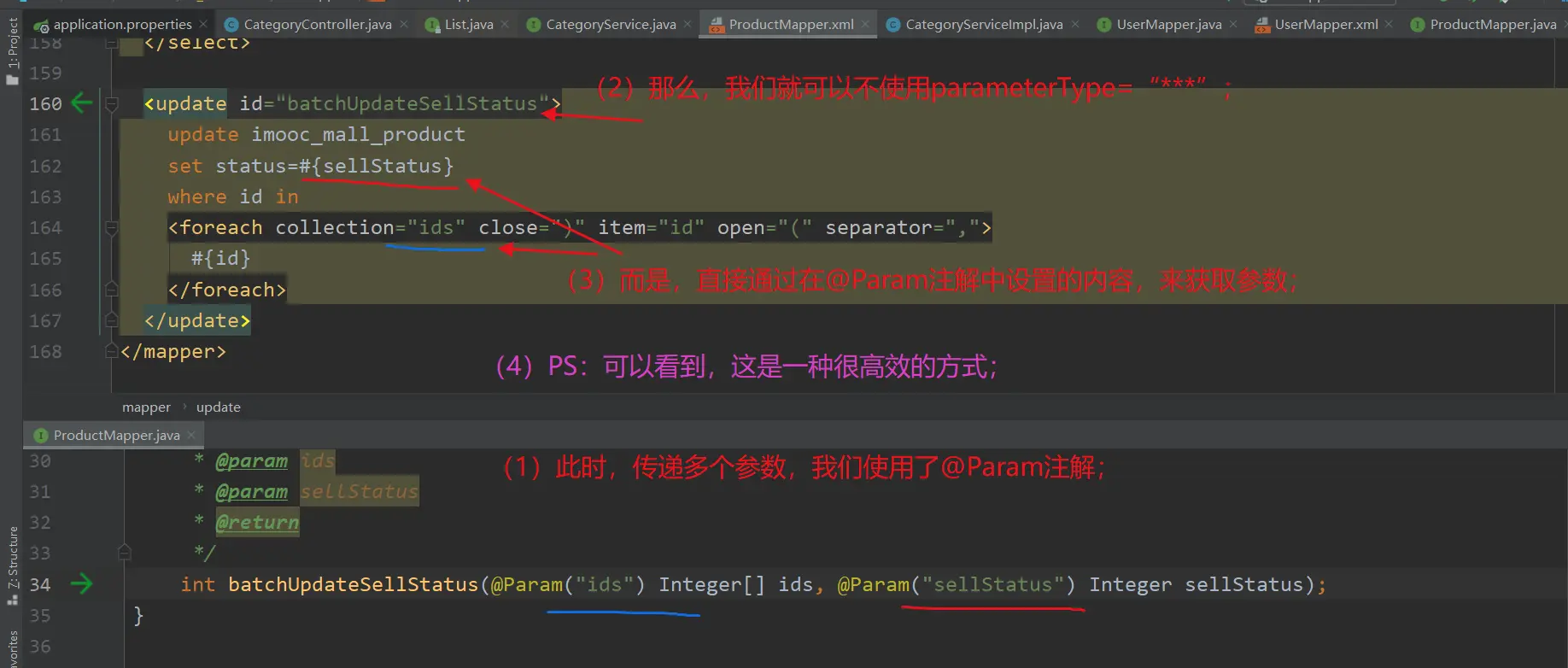This screenshot has height=668, width=1568.
Task: Click the '#{id}' placeholder on line 165
Action: click(221, 258)
